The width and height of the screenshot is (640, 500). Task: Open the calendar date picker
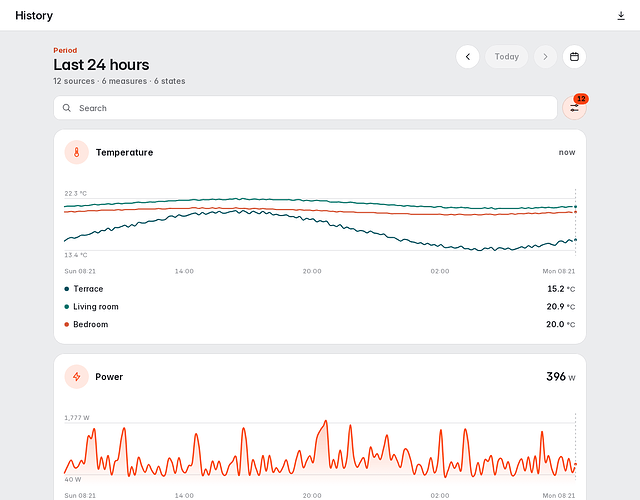click(574, 57)
